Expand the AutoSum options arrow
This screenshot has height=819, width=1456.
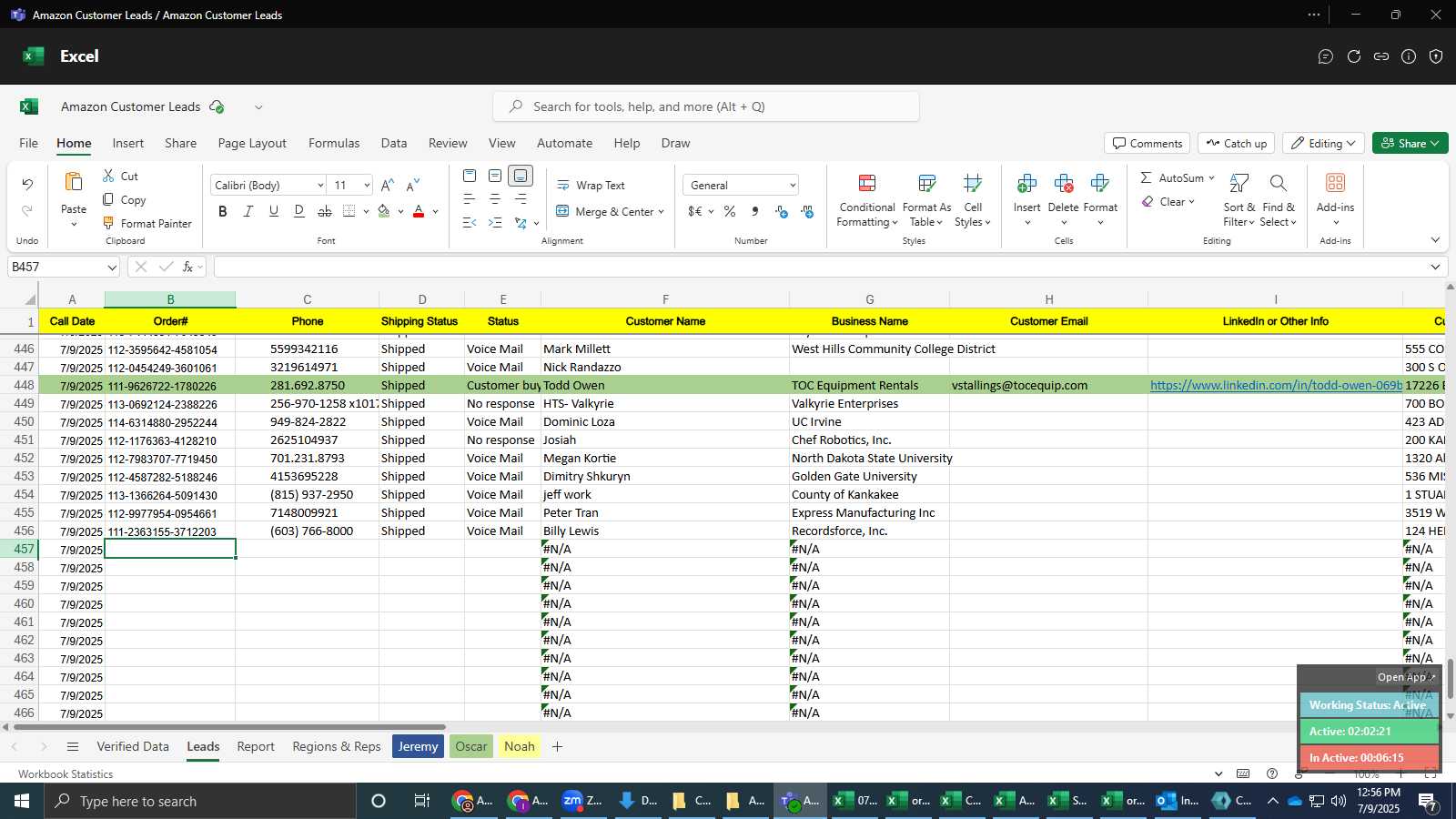1211,177
